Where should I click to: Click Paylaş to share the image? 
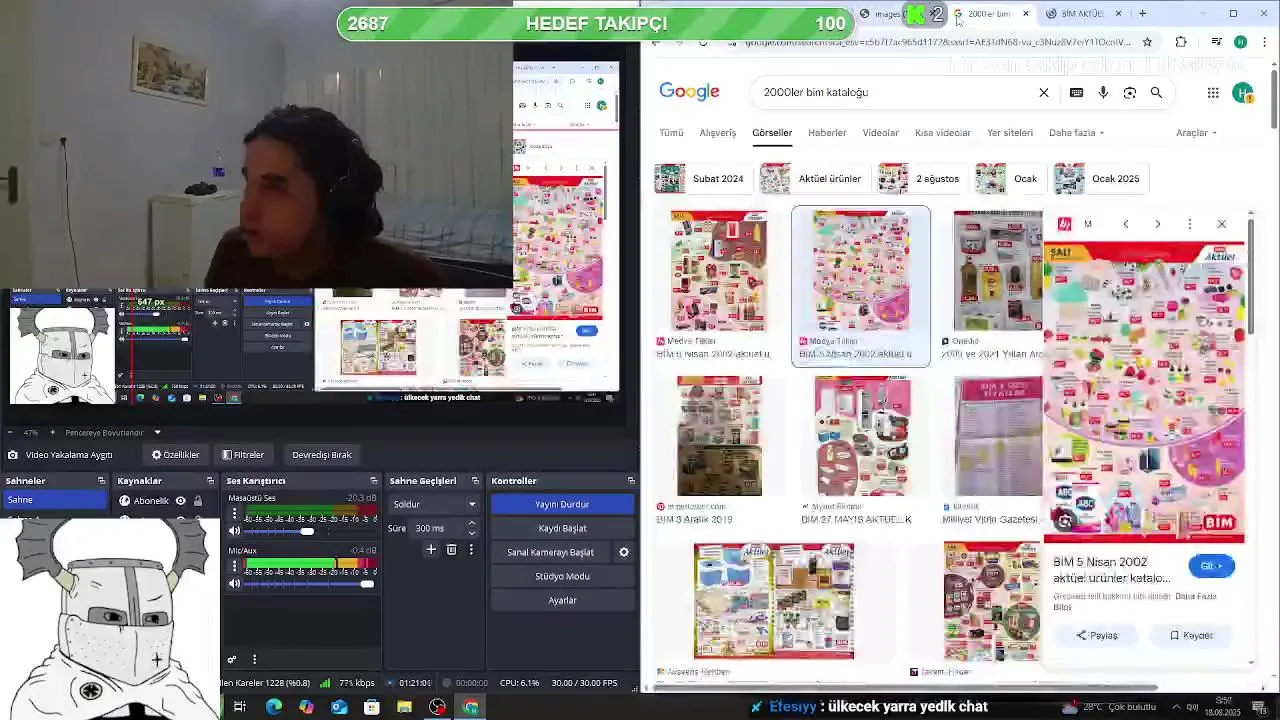(x=1097, y=636)
